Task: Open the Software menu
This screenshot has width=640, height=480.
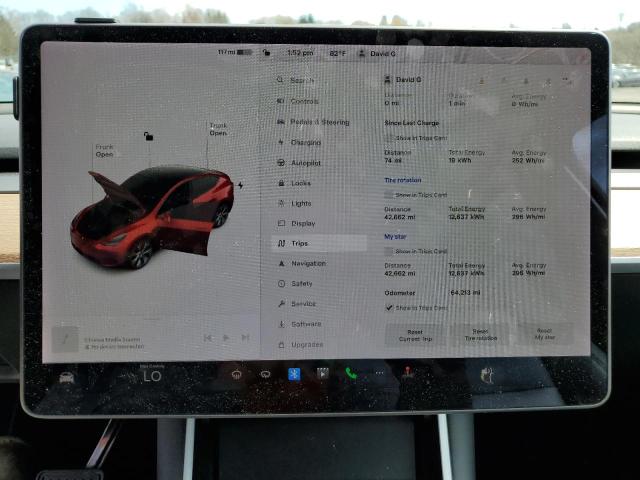Action: tap(306, 324)
